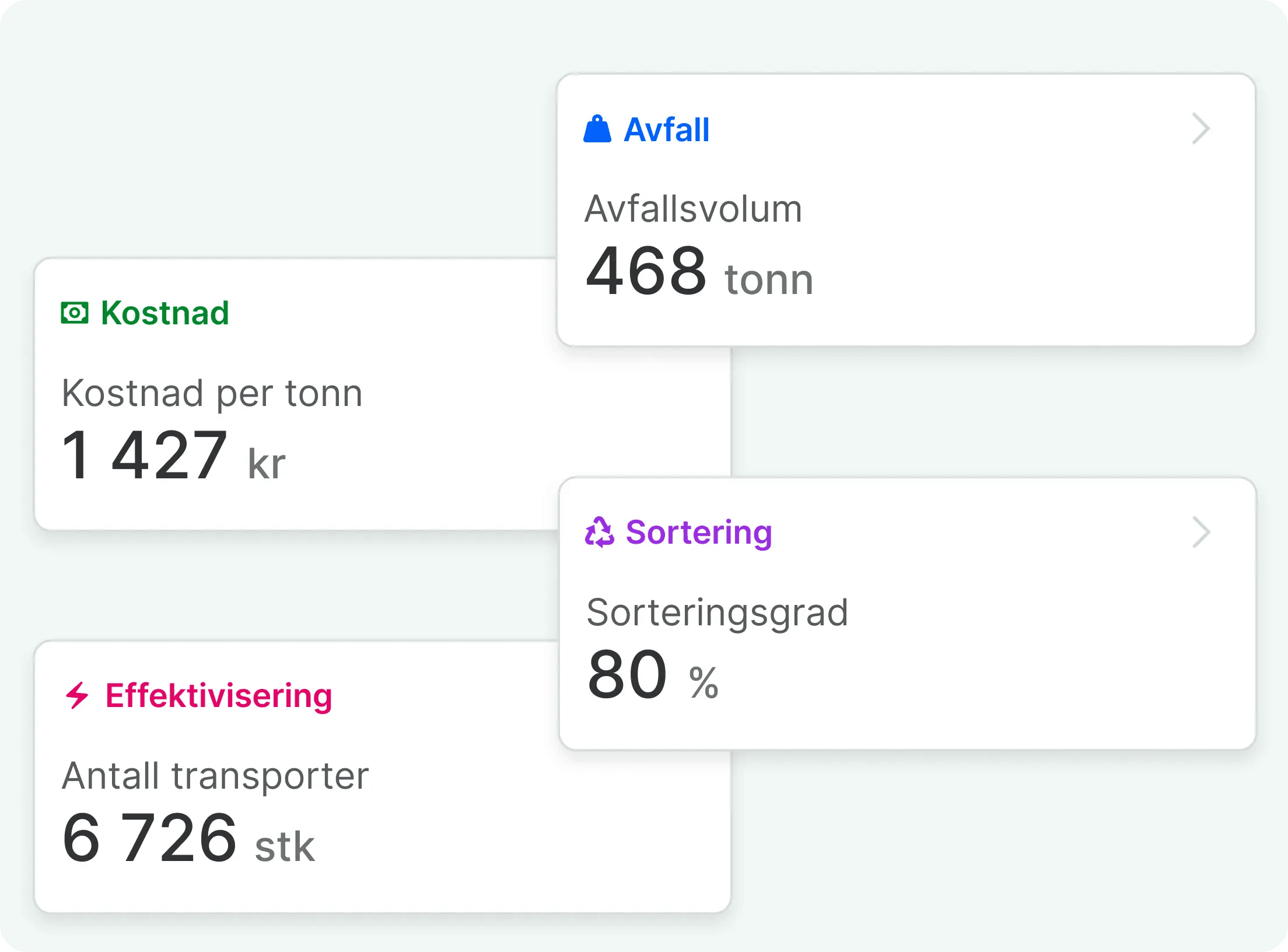Expand the Avfall card via its chevron

(1200, 129)
